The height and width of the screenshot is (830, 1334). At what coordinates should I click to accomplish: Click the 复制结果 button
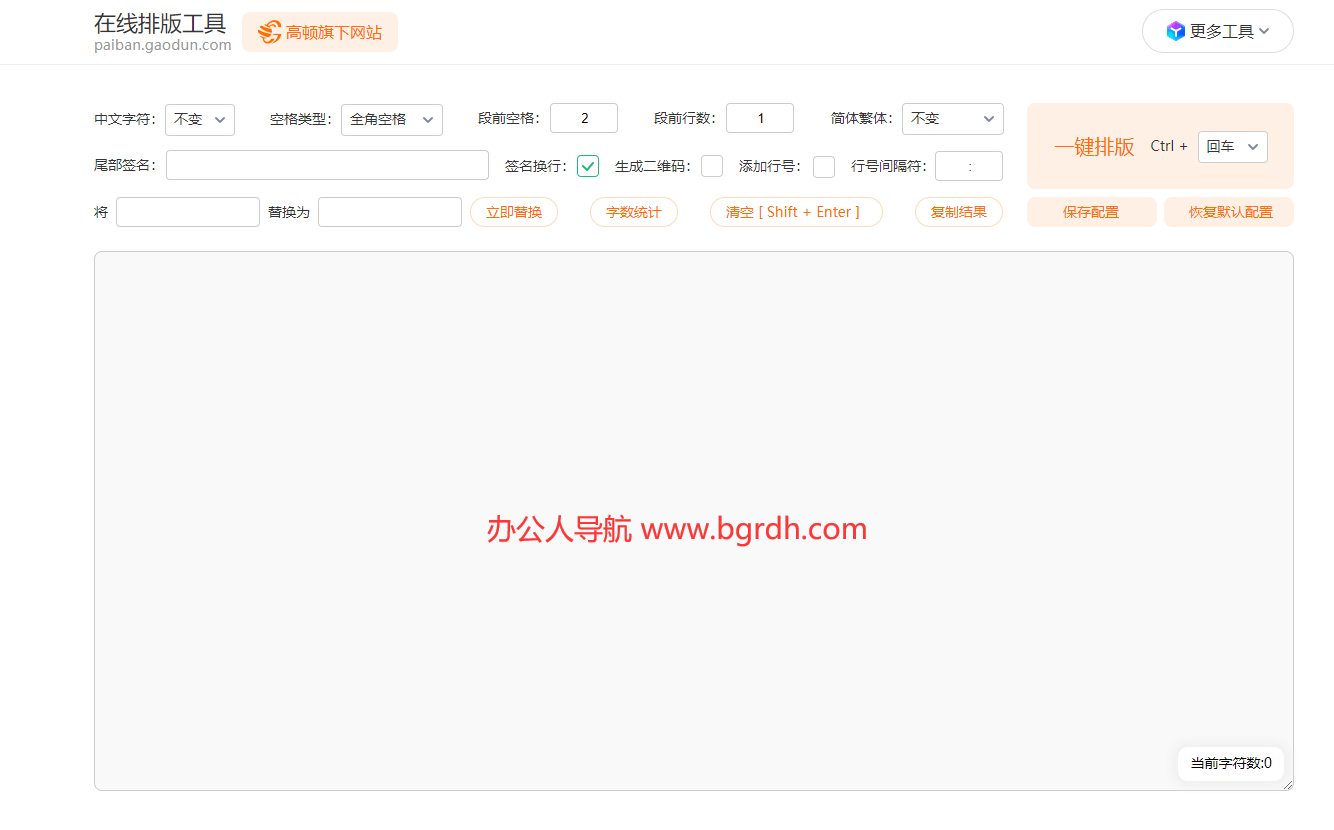958,212
